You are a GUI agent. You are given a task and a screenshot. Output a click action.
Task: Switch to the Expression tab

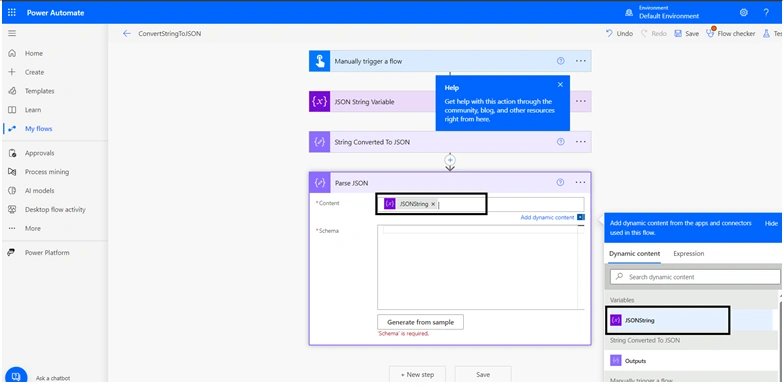689,254
